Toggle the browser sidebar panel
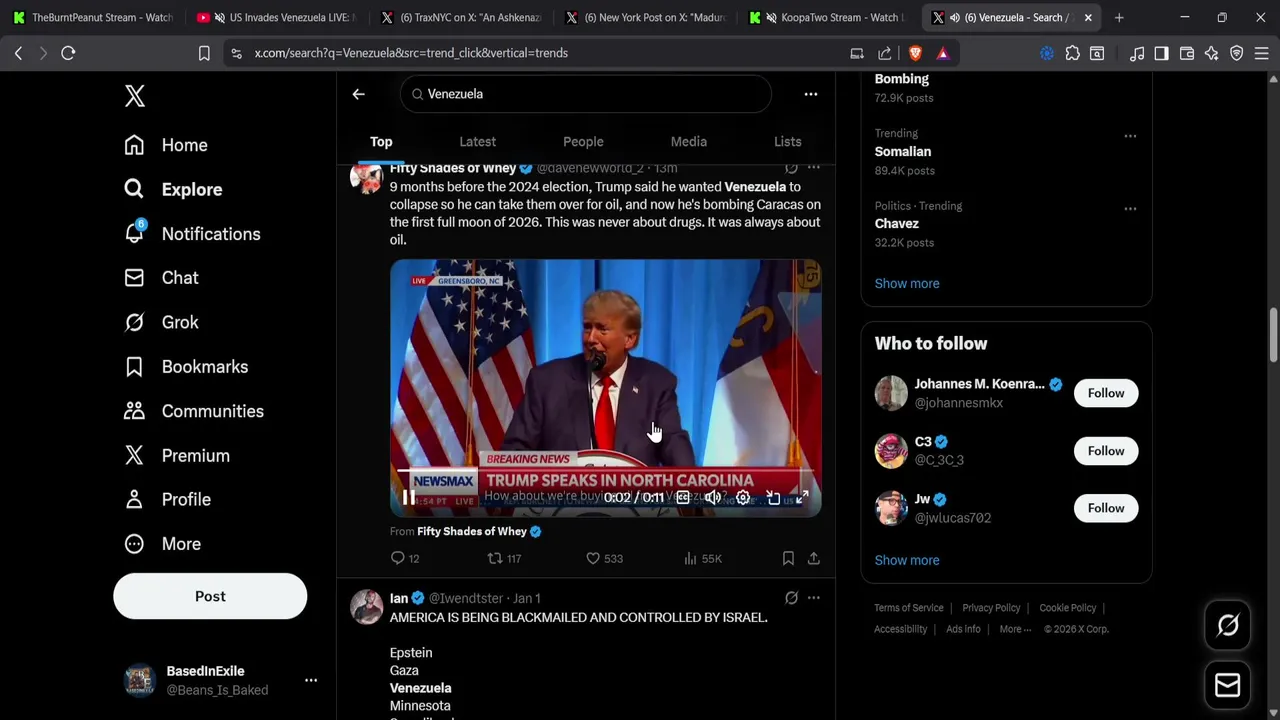The width and height of the screenshot is (1280, 720). 1161,53
